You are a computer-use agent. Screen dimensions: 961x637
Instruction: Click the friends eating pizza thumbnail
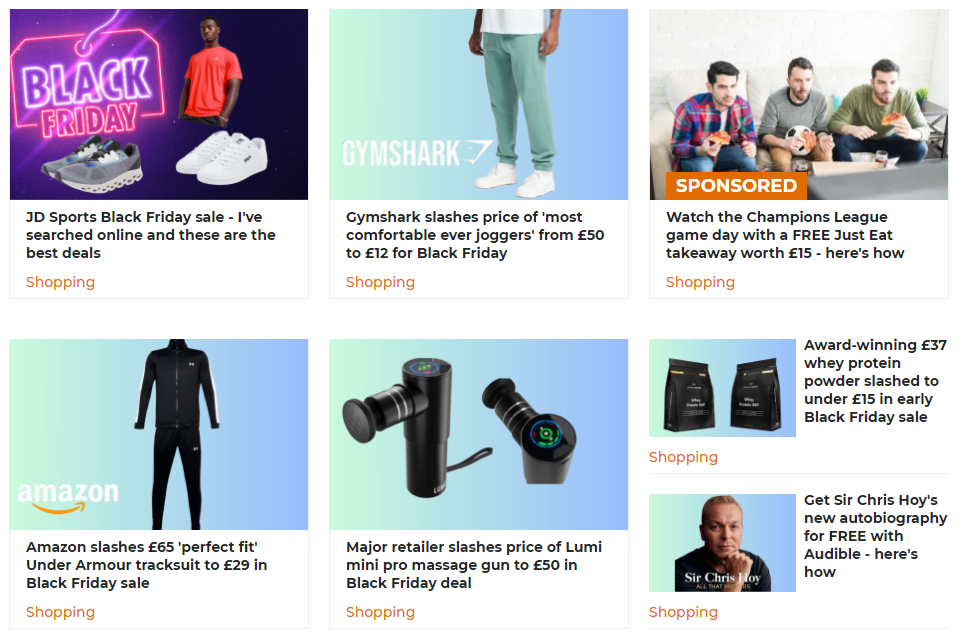coord(799,104)
